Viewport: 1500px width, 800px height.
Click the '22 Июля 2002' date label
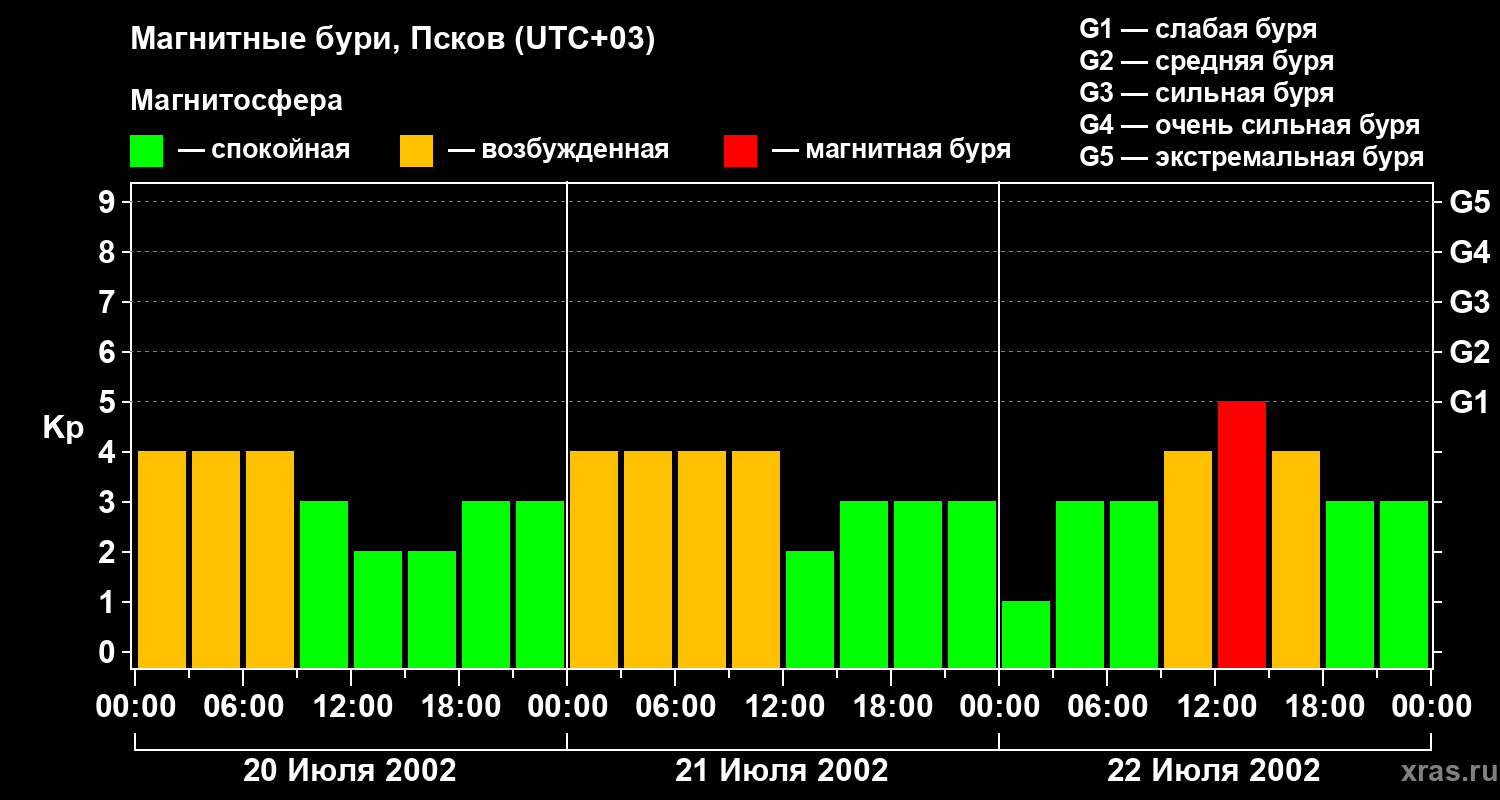click(1214, 771)
